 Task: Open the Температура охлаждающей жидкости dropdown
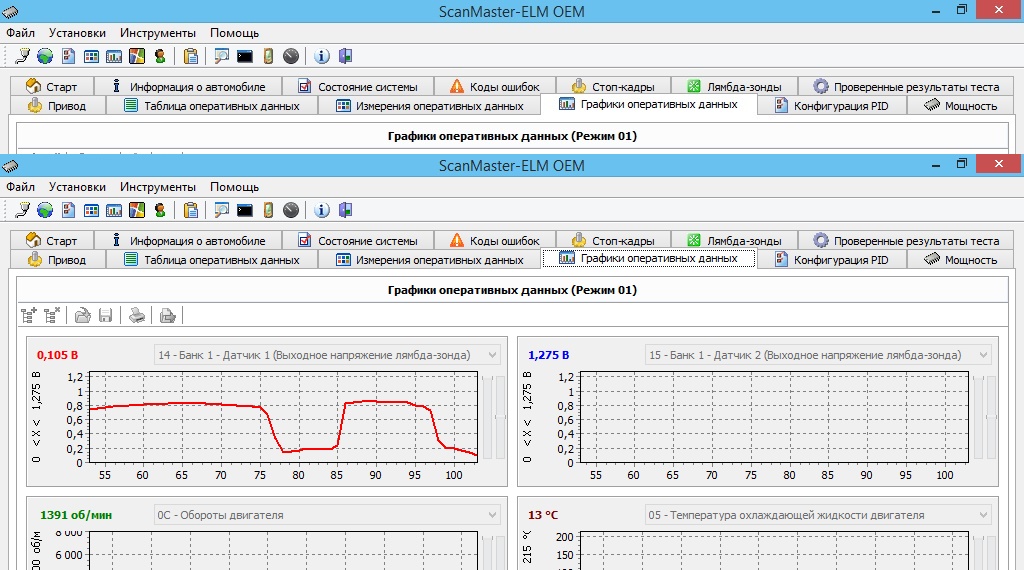click(x=982, y=515)
